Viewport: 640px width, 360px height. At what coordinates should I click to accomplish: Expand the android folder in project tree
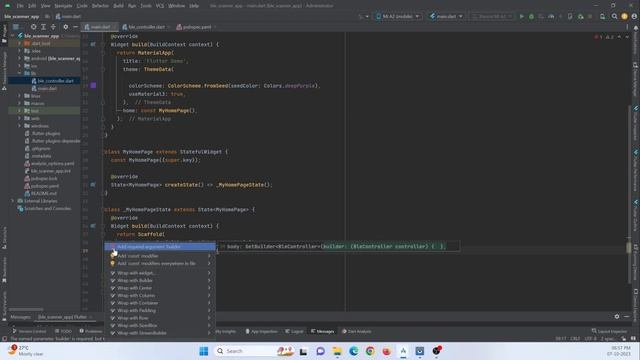[x=19, y=58]
